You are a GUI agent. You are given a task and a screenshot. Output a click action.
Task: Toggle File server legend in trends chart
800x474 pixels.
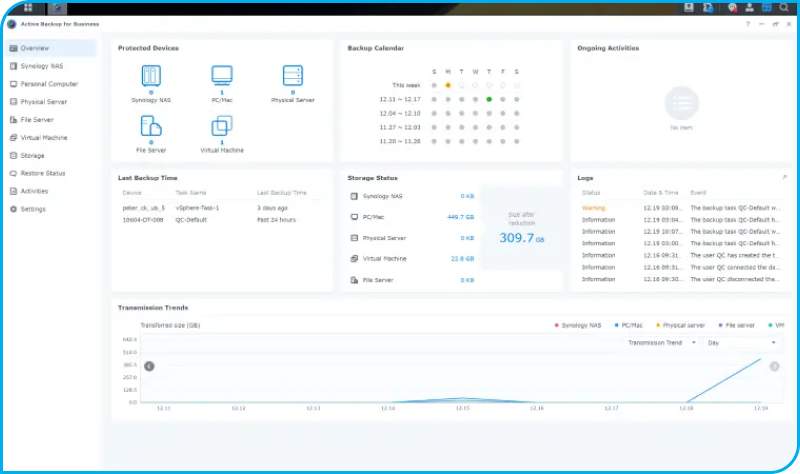point(736,325)
